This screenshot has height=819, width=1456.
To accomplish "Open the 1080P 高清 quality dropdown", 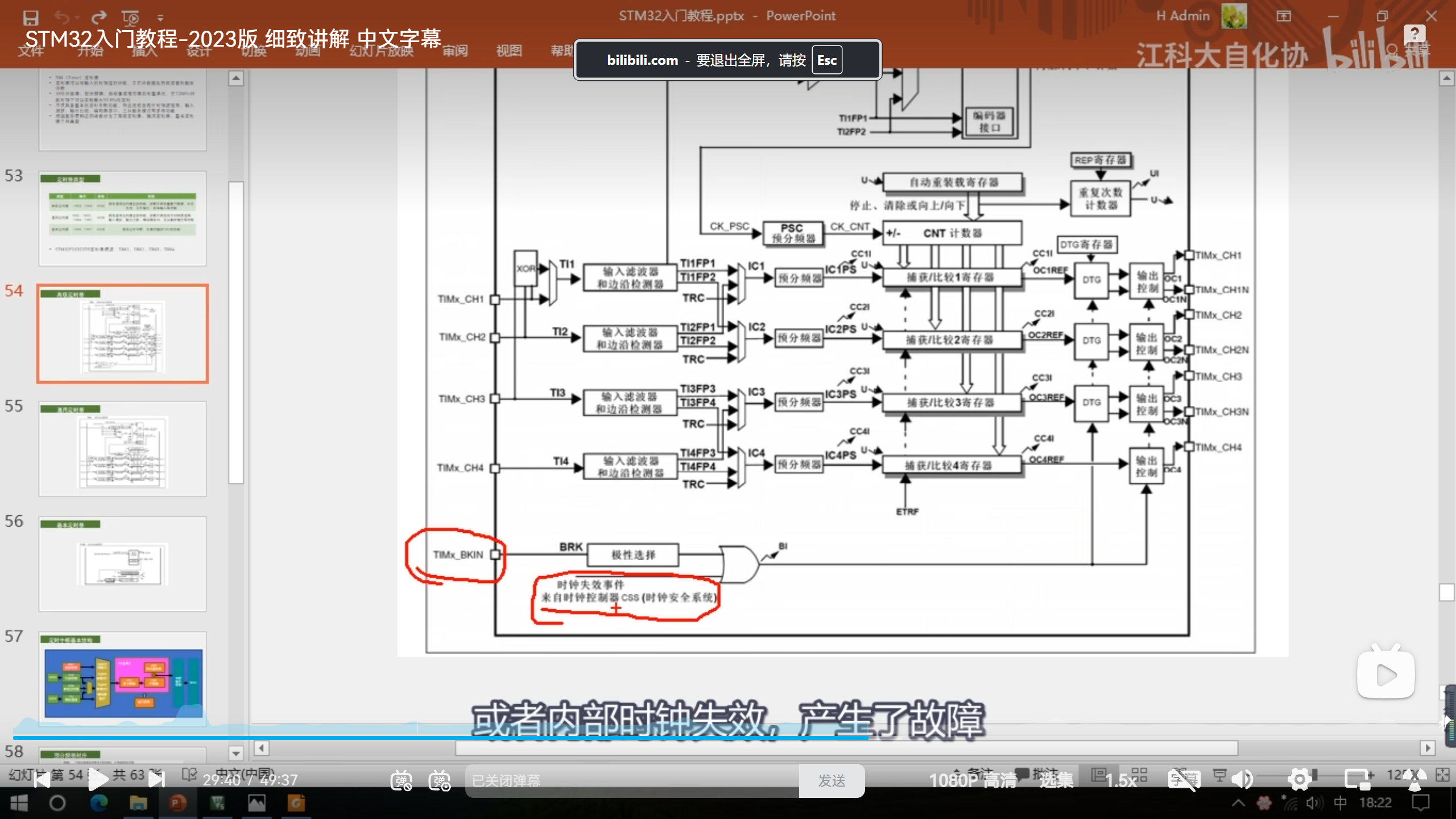I will point(973,780).
